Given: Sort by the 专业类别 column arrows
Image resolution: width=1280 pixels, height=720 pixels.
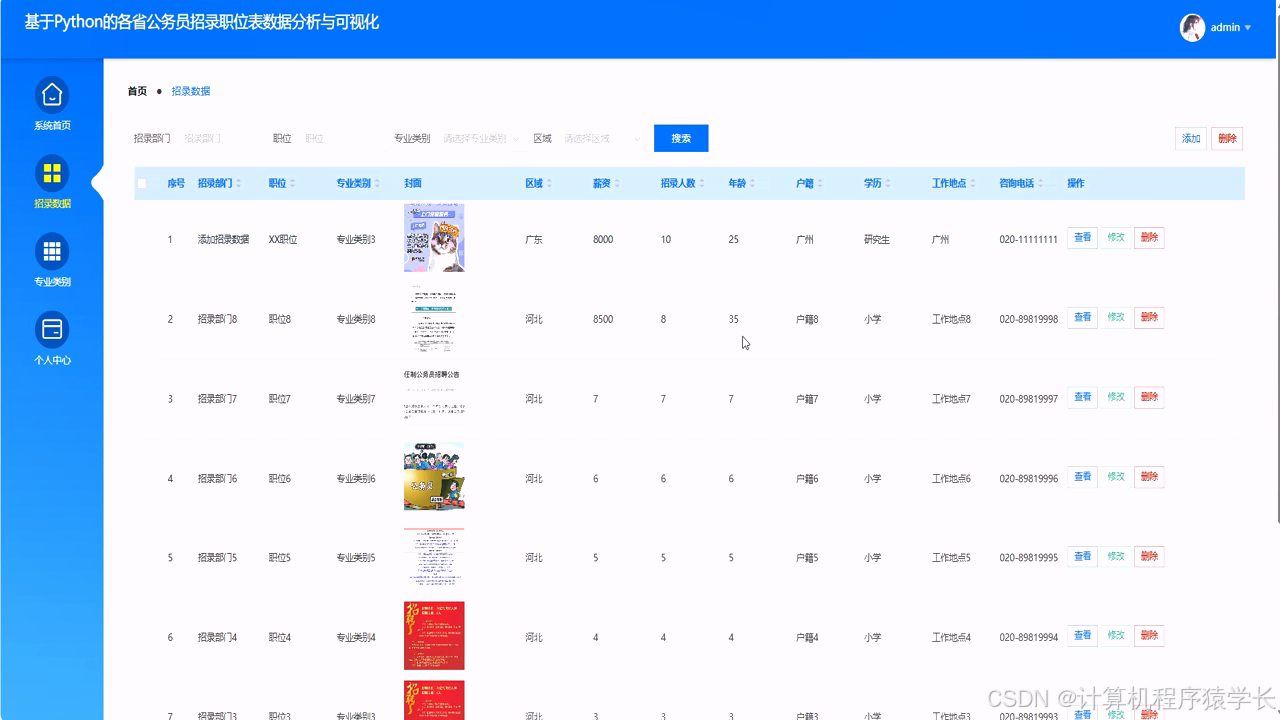Looking at the screenshot, I should tap(379, 183).
